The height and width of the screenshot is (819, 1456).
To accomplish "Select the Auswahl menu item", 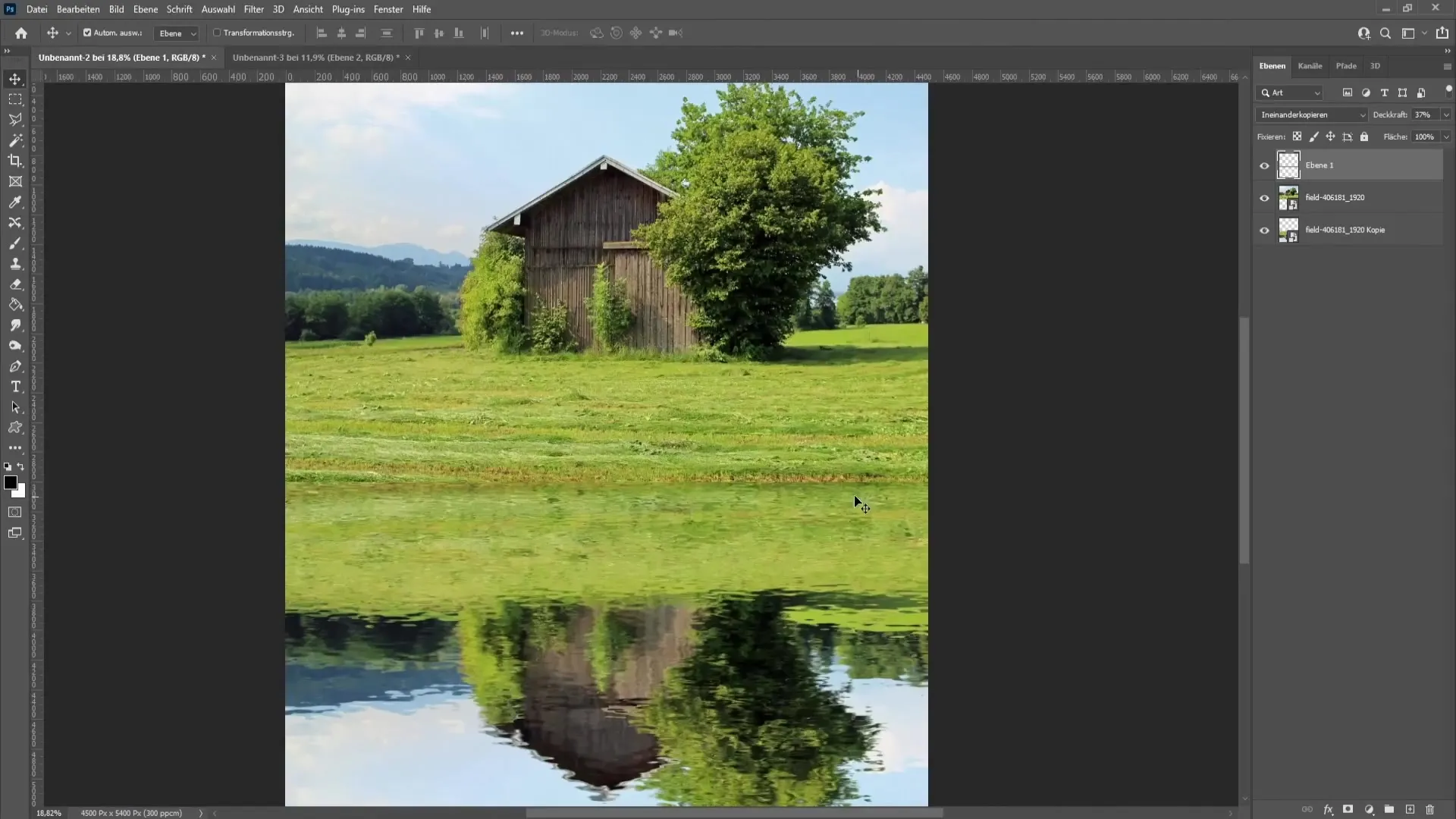I will (x=218, y=9).
